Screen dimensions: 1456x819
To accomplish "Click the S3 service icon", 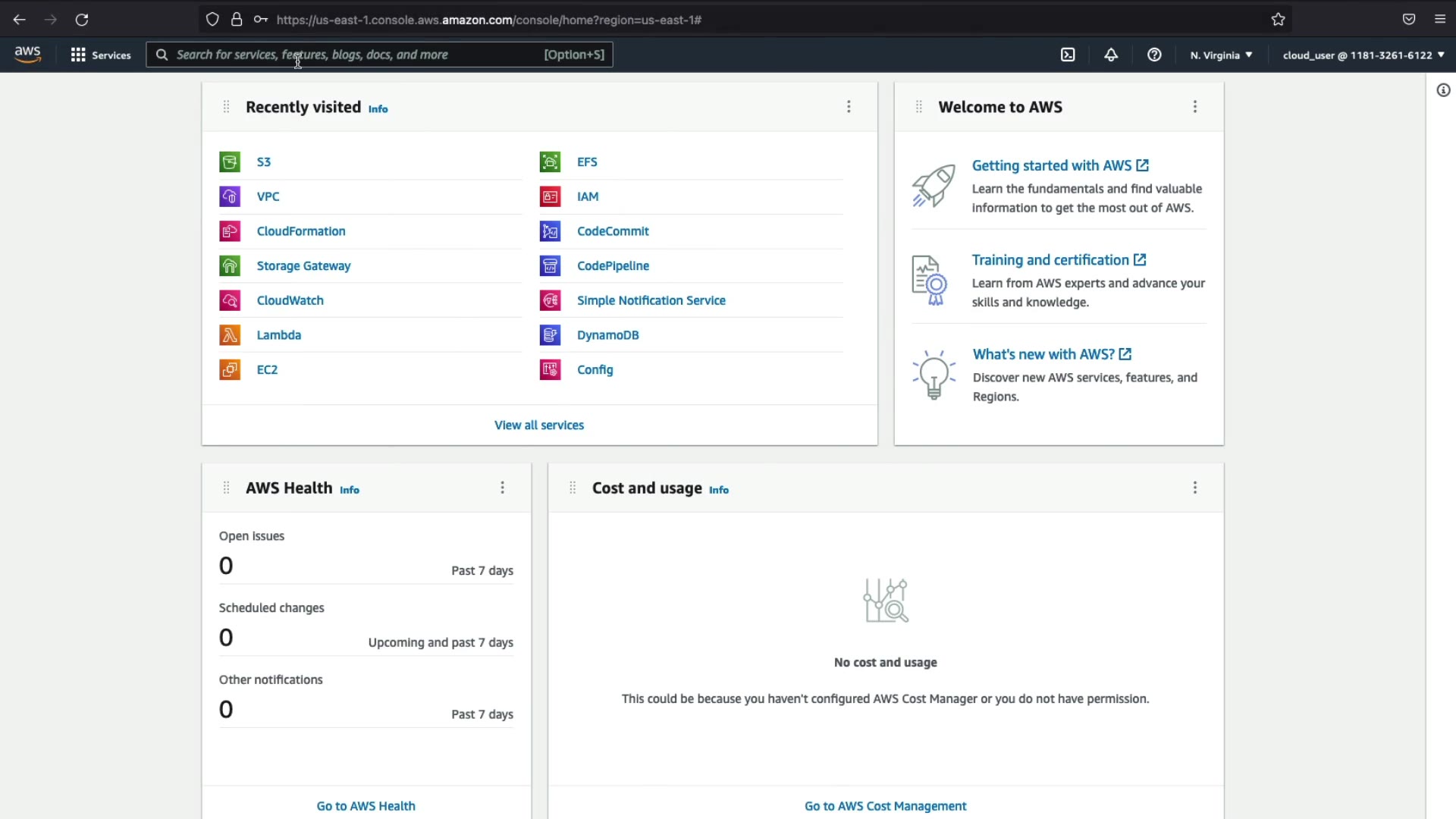I will [230, 162].
